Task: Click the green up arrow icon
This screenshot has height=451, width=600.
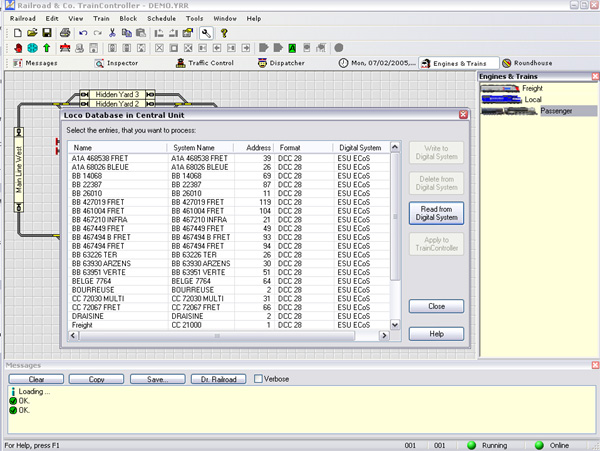Action: click(x=46, y=47)
